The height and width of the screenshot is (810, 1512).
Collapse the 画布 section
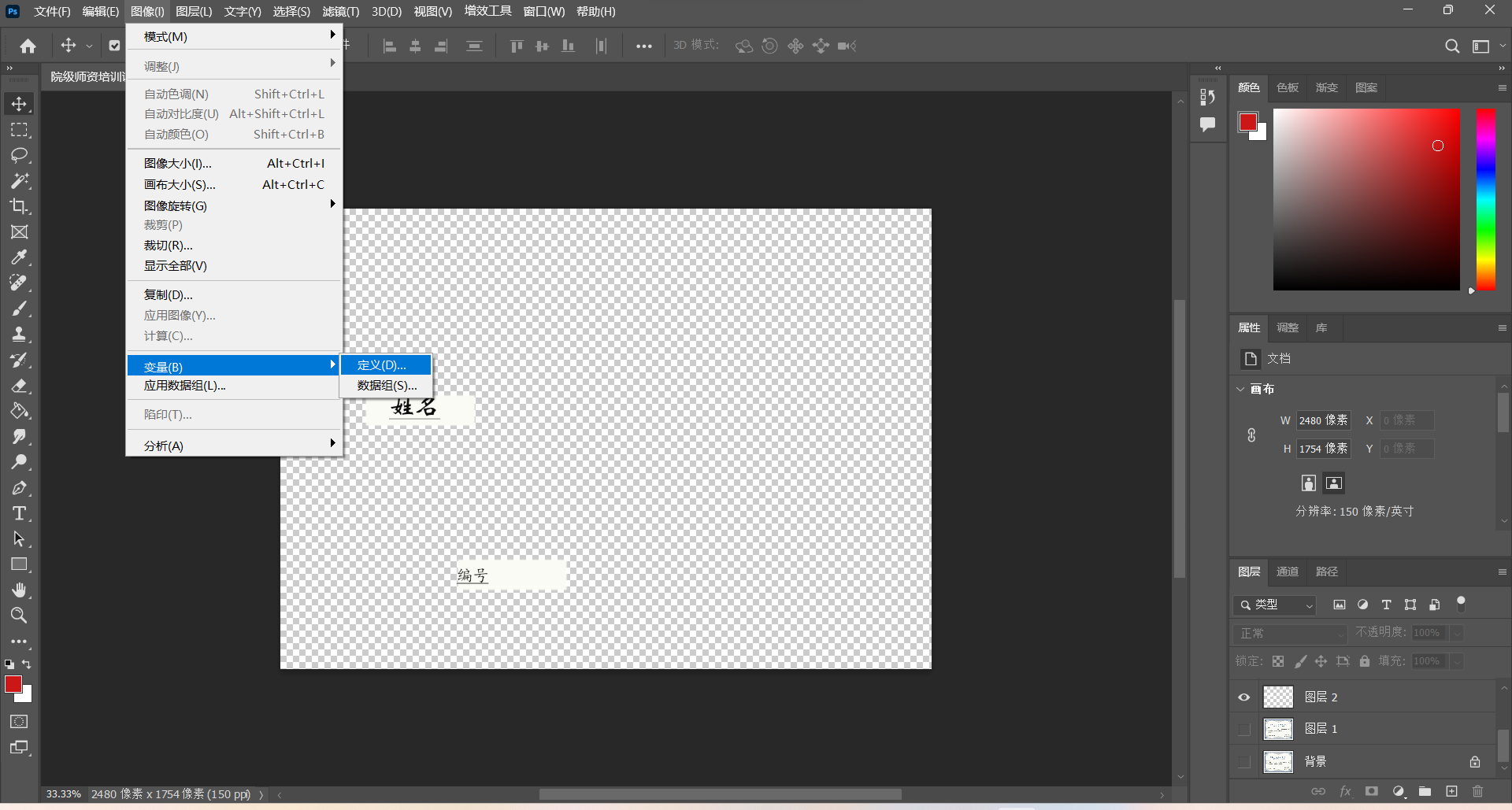click(1241, 389)
